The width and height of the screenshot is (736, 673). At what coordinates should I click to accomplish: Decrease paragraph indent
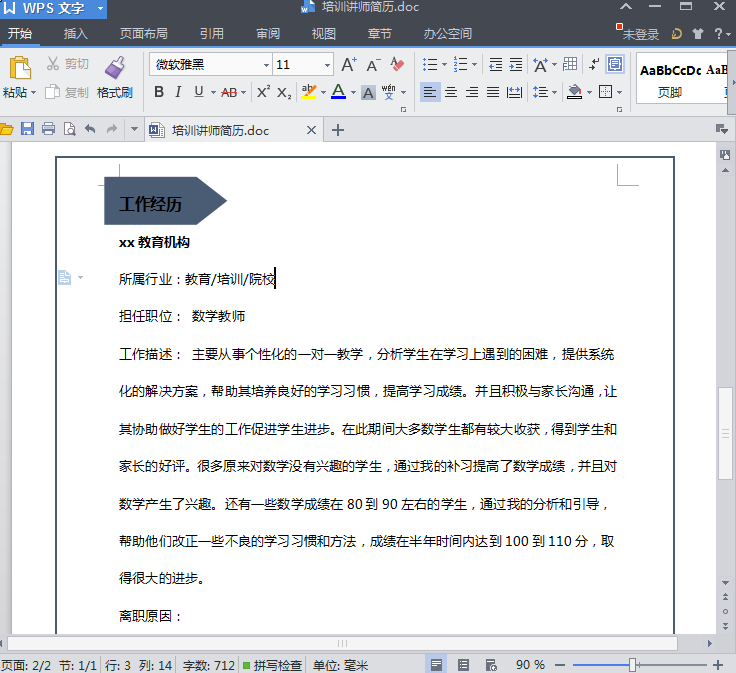(x=495, y=64)
